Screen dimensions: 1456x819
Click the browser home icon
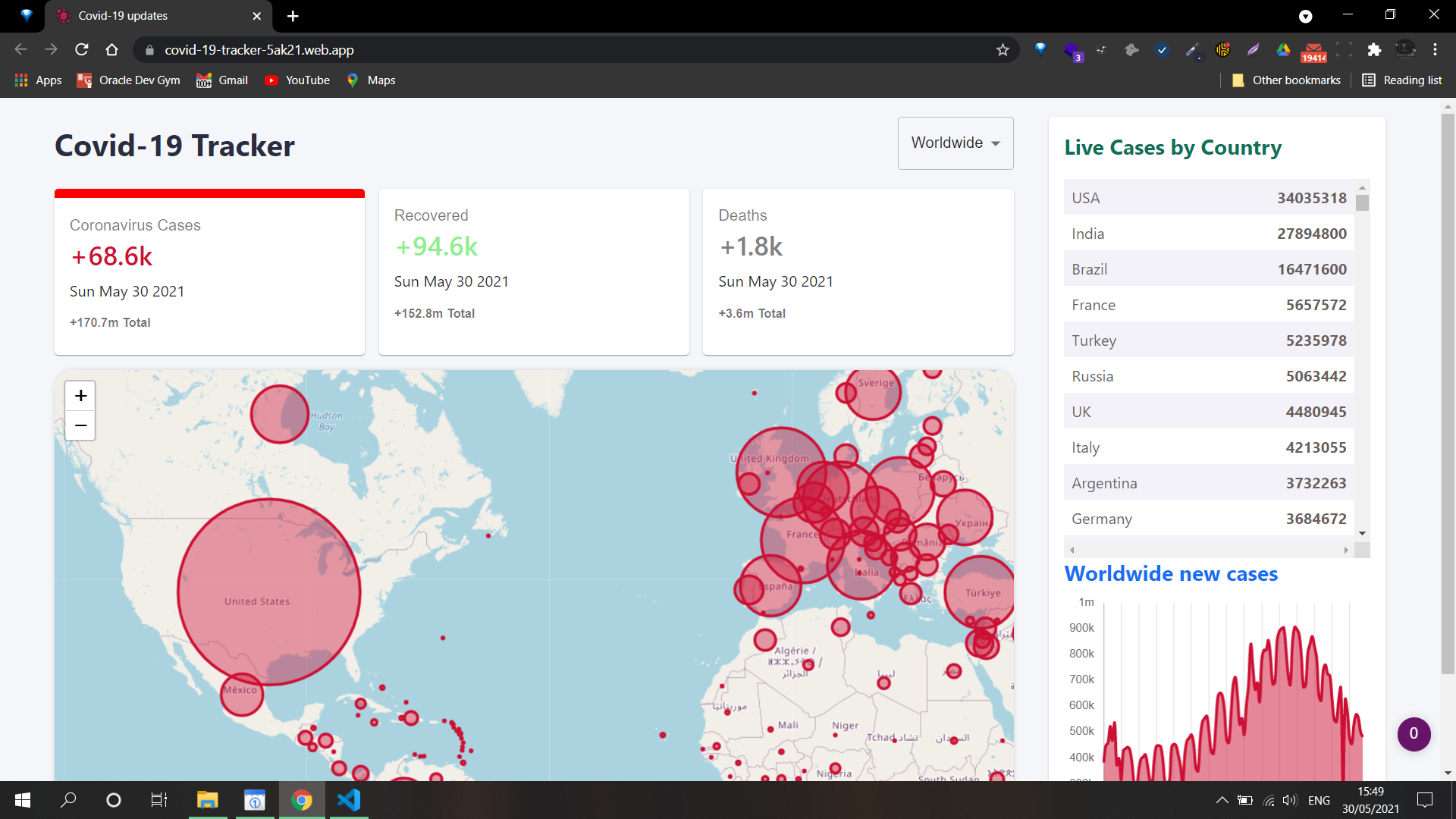tap(112, 50)
